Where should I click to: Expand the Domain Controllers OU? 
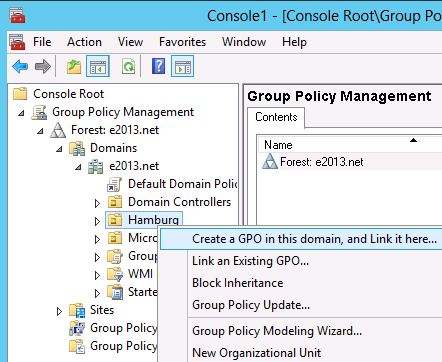[97, 203]
